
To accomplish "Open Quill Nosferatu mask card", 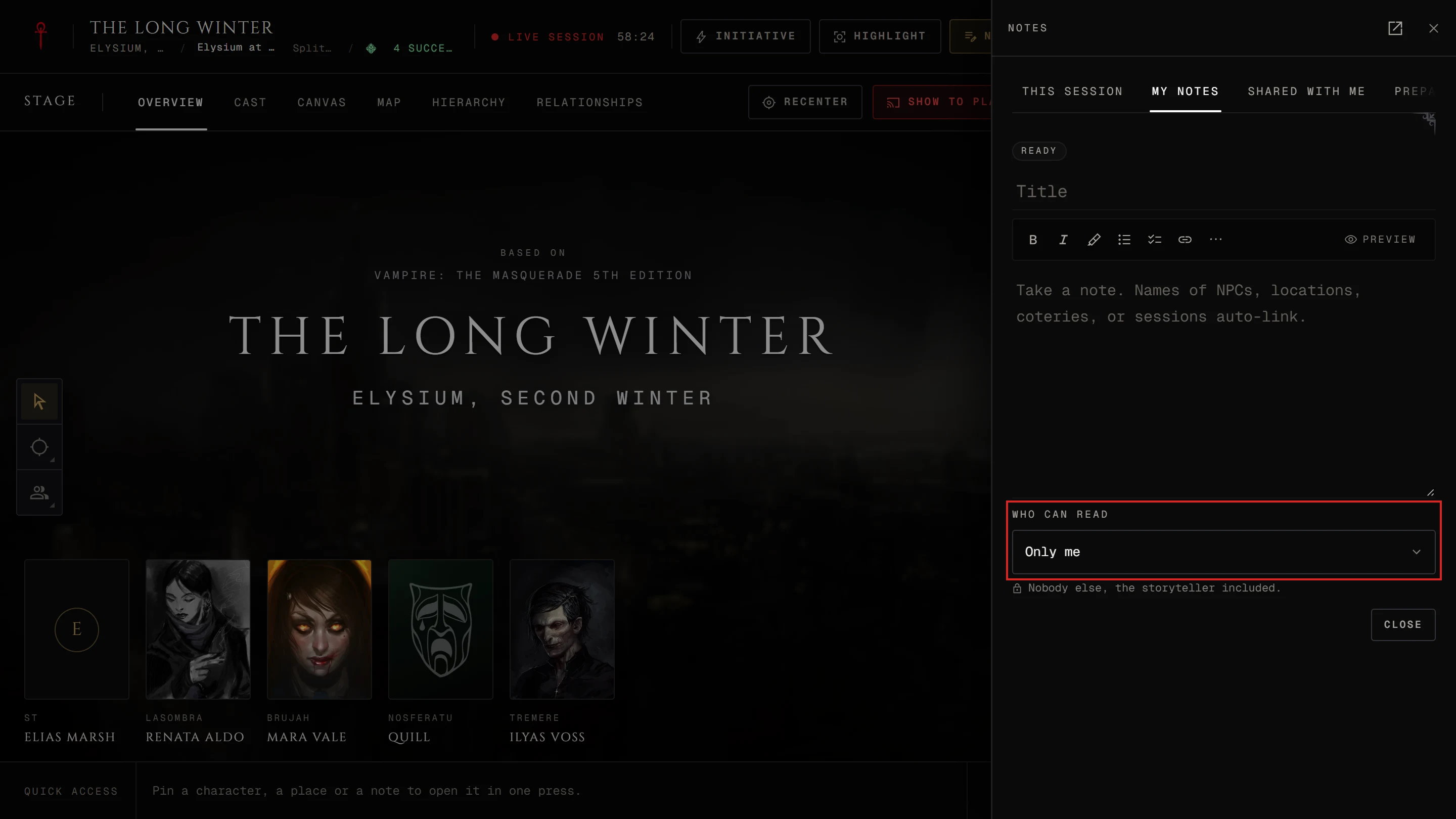I will click(440, 629).
